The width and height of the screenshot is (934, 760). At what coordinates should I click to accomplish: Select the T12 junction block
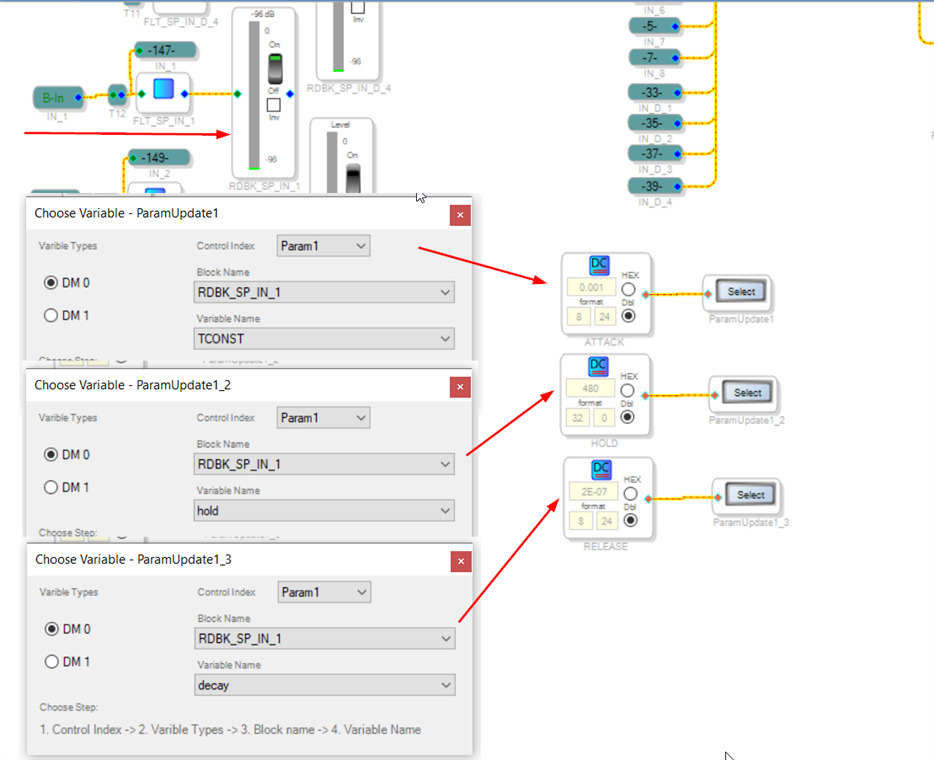pos(117,94)
